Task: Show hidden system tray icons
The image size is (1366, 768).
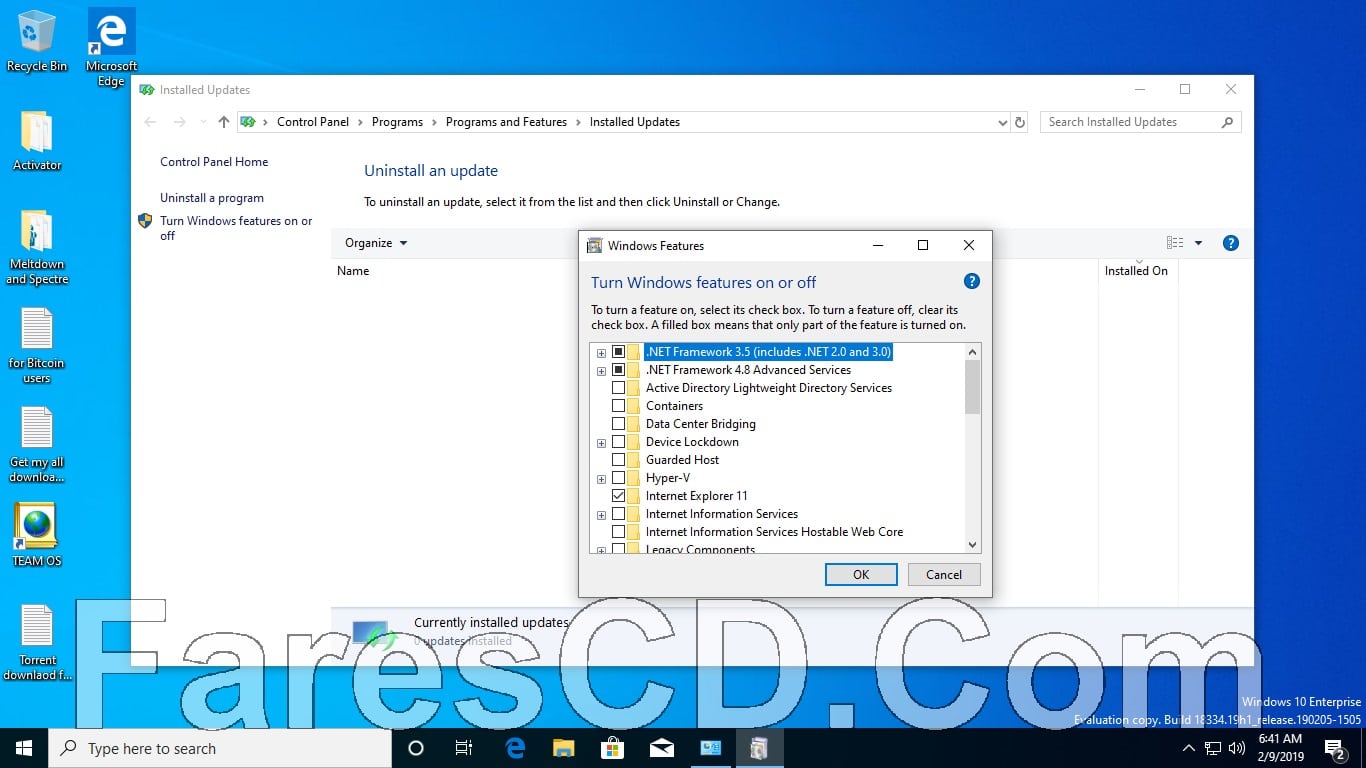Action: [x=1189, y=748]
